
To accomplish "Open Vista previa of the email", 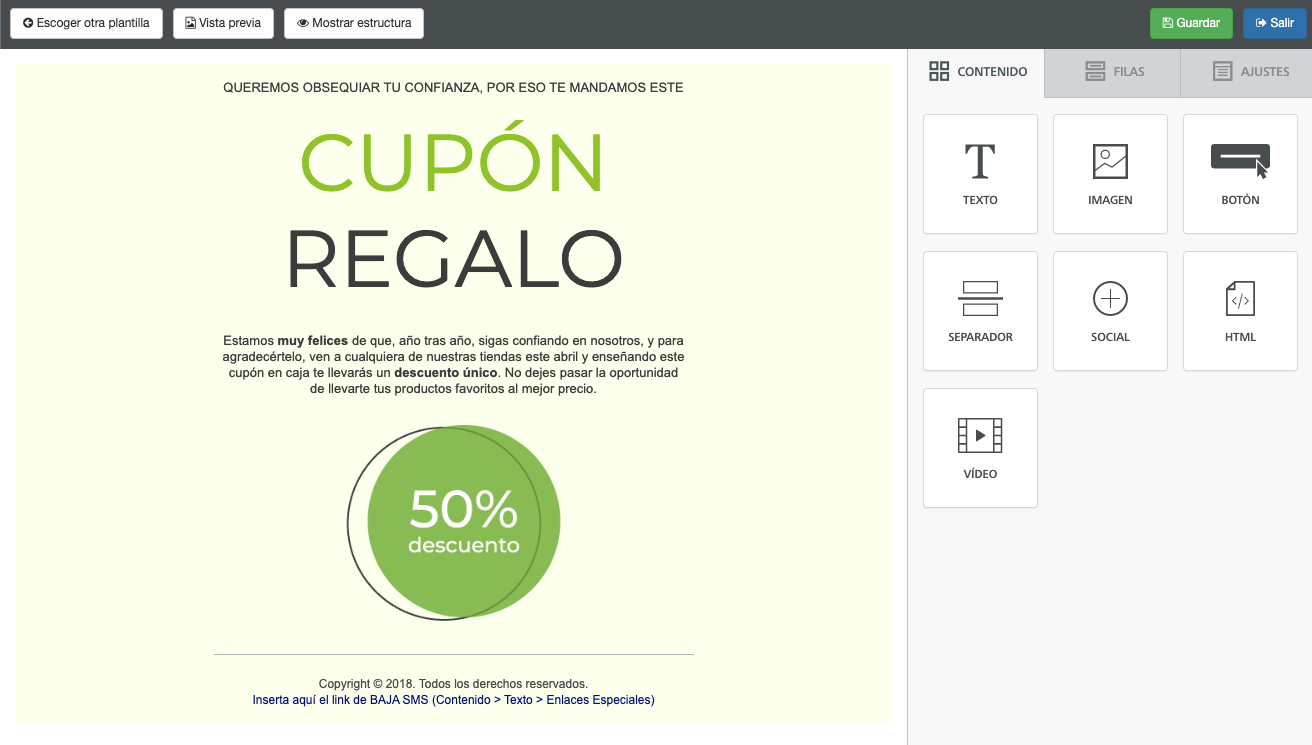I will click(222, 22).
